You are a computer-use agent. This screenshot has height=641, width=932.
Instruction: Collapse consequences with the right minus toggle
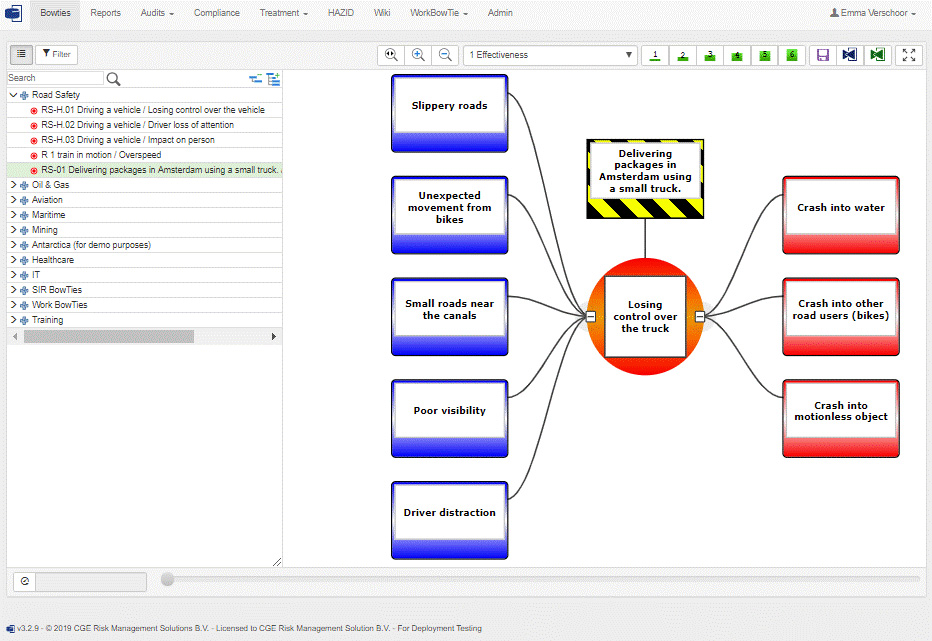(699, 317)
